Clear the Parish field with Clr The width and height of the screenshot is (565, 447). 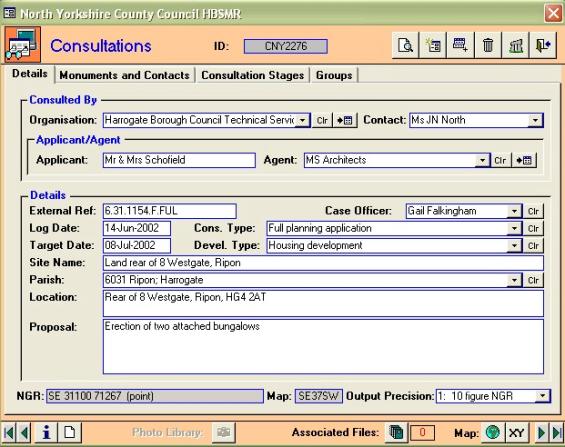533,280
